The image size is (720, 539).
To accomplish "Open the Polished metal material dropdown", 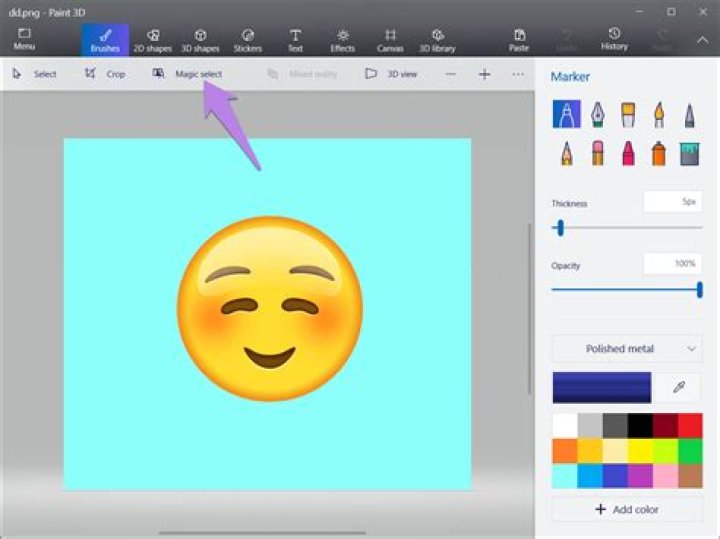I will coord(627,349).
